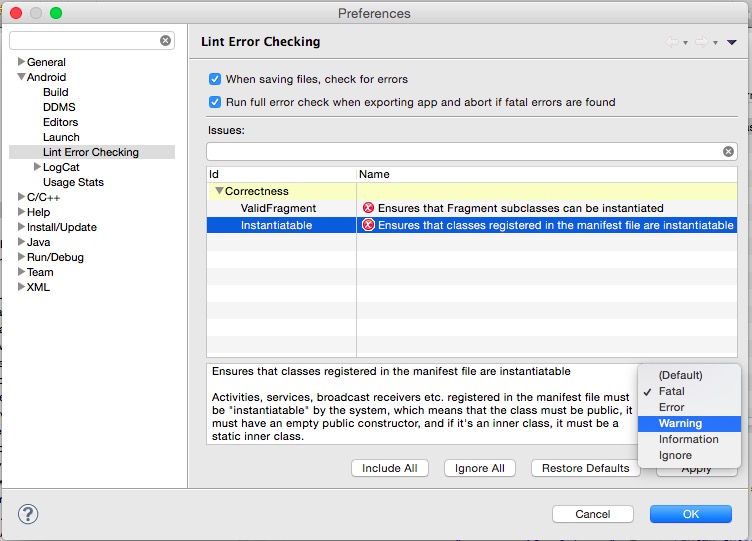Collapse the Android preferences section
The height and width of the screenshot is (541, 752).
[x=22, y=76]
